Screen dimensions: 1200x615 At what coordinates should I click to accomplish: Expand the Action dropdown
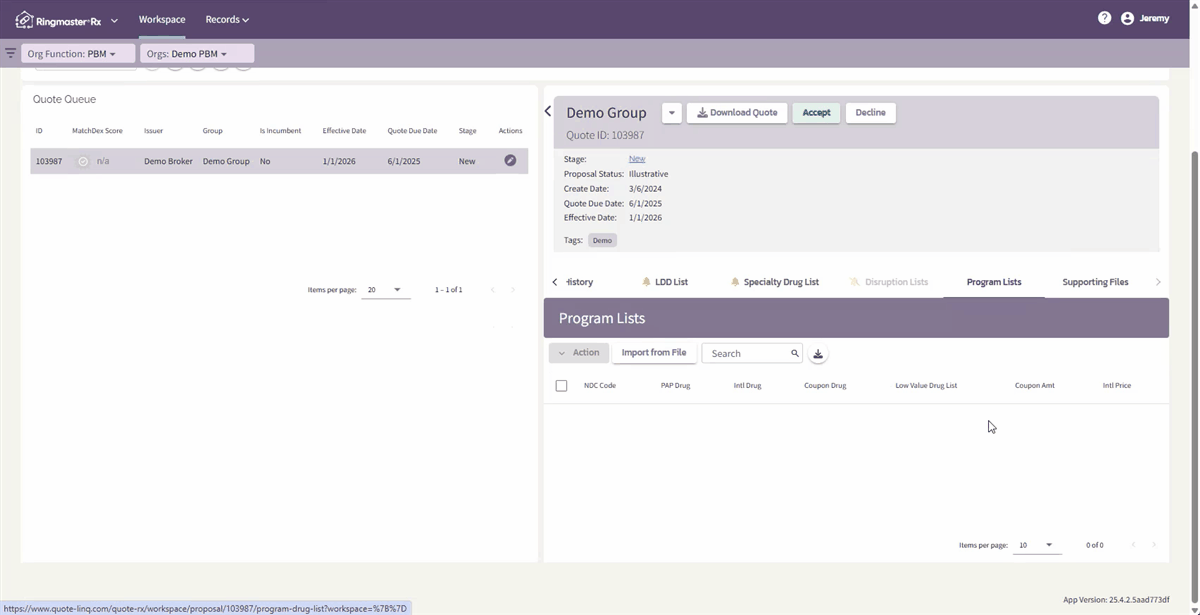tap(578, 353)
